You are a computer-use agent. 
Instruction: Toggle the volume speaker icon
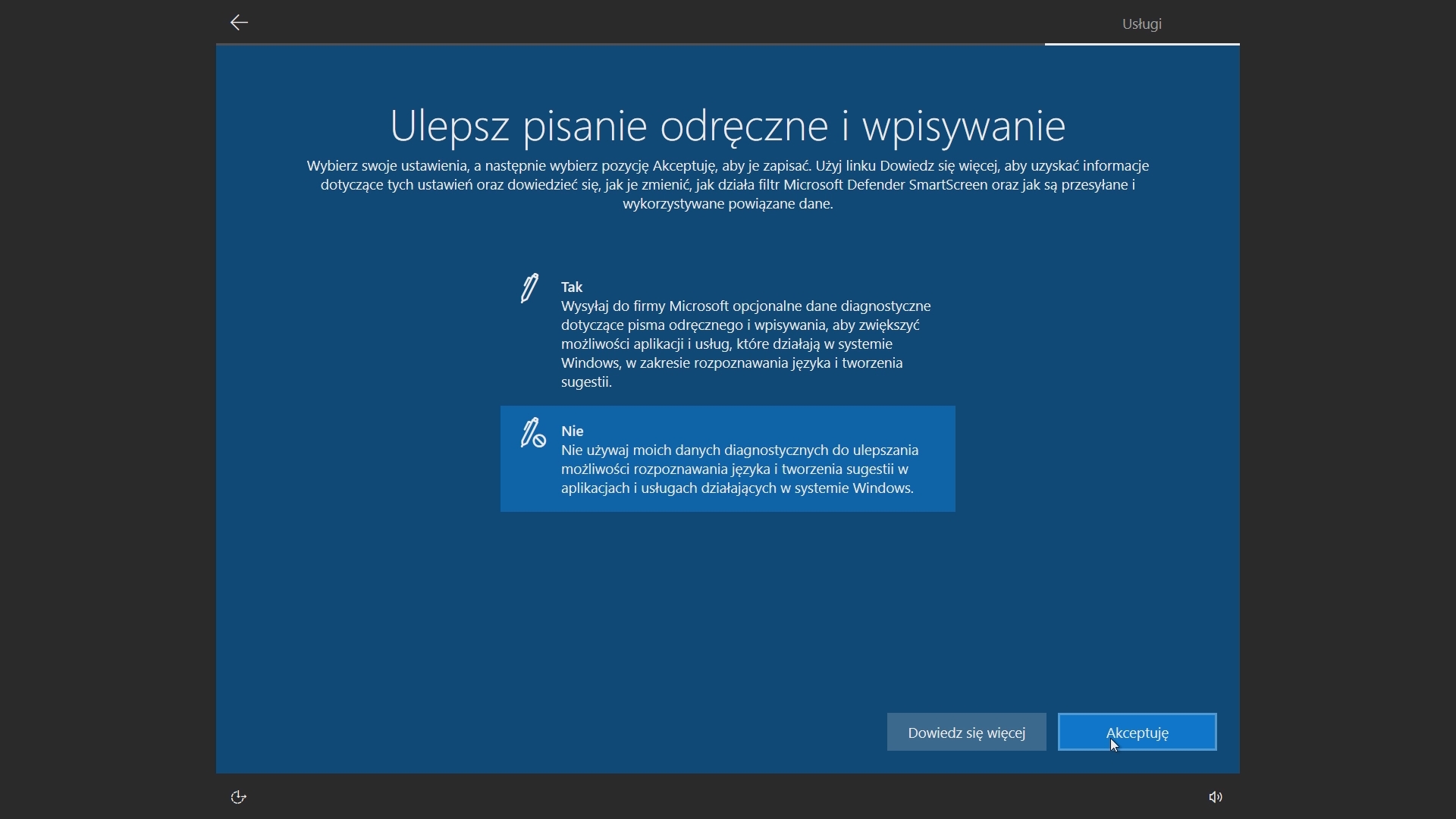(1216, 797)
